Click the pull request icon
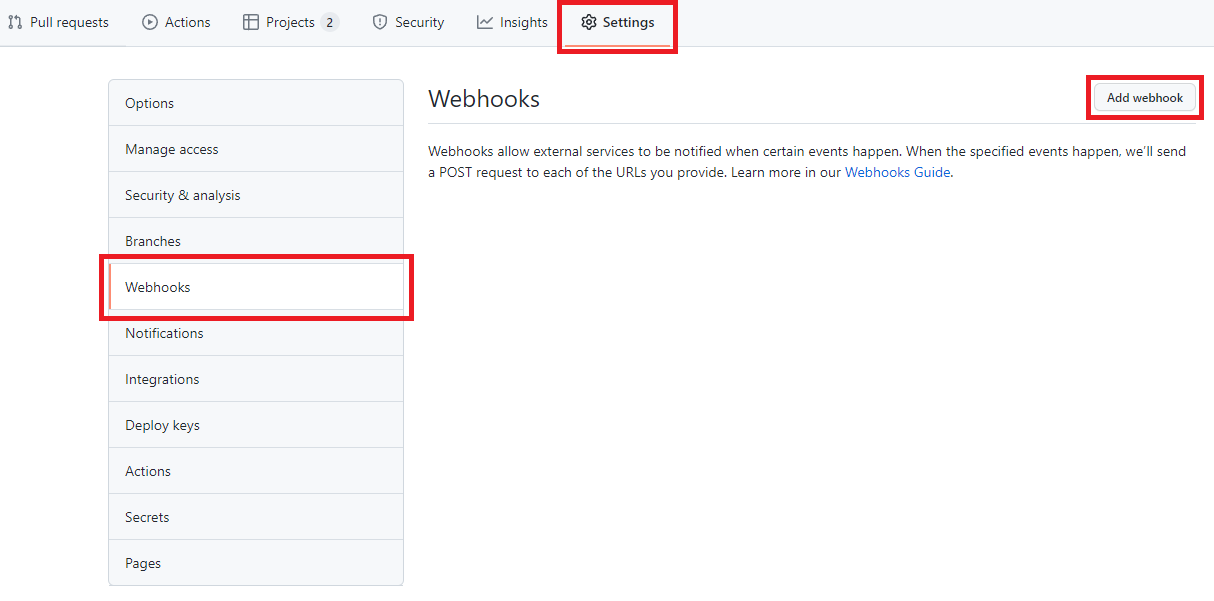This screenshot has height=601, width=1214. point(15,22)
